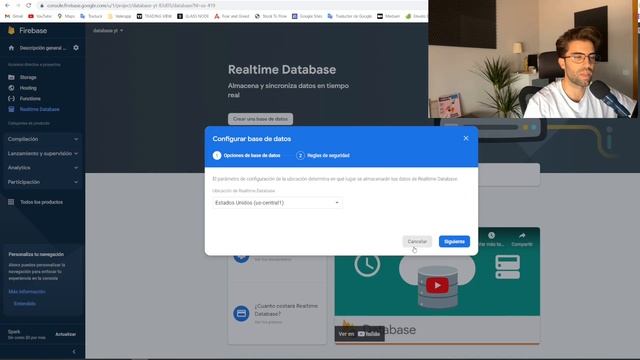
Task: Click the browser forward arrow
Action: click(18, 5)
